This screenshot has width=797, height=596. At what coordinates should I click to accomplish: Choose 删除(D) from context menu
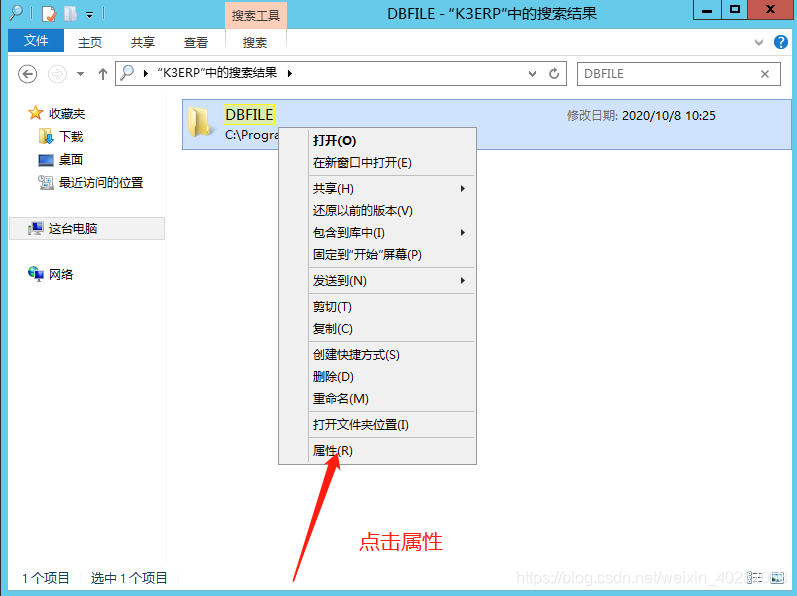tap(377, 377)
